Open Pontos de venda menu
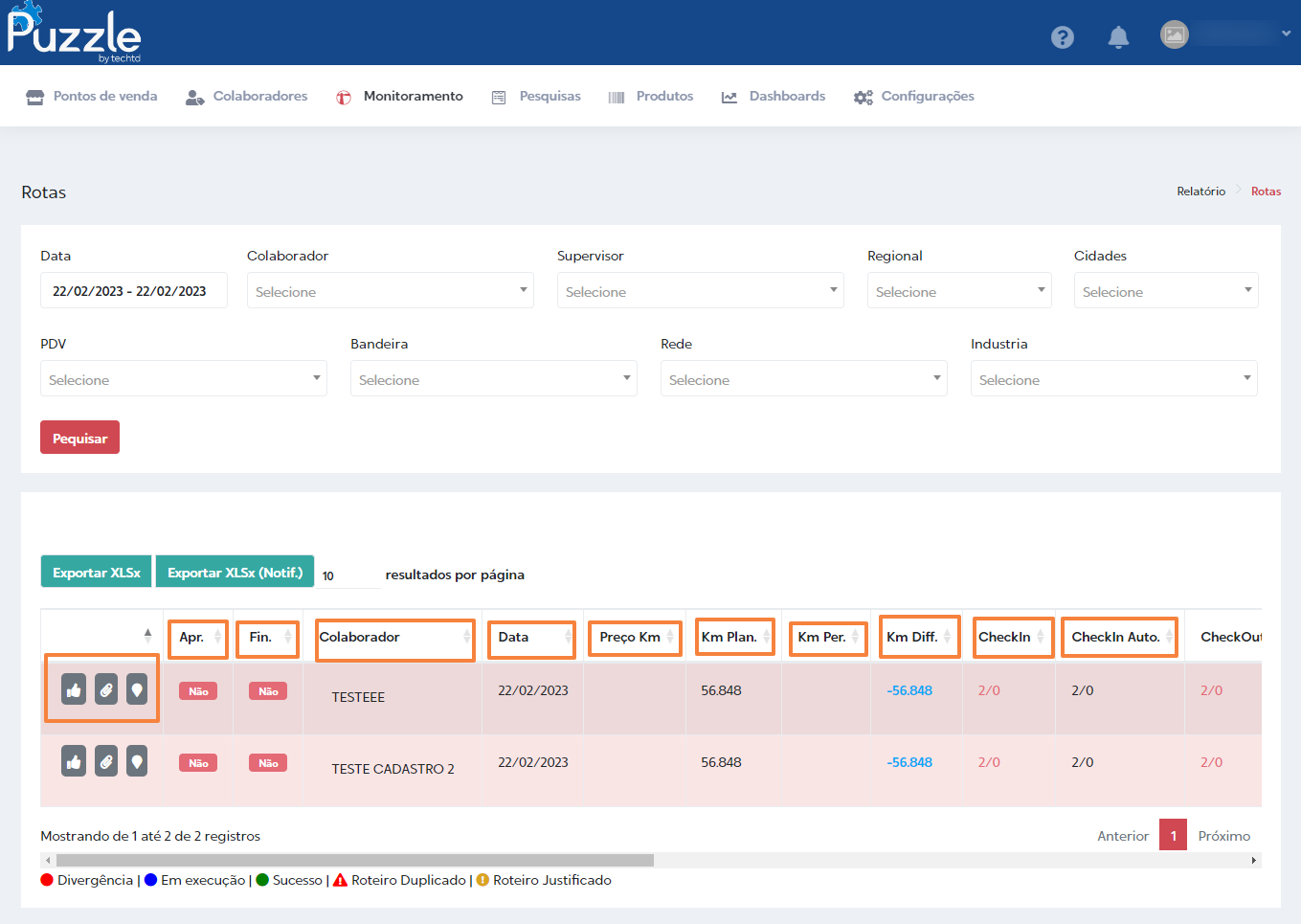 92,97
